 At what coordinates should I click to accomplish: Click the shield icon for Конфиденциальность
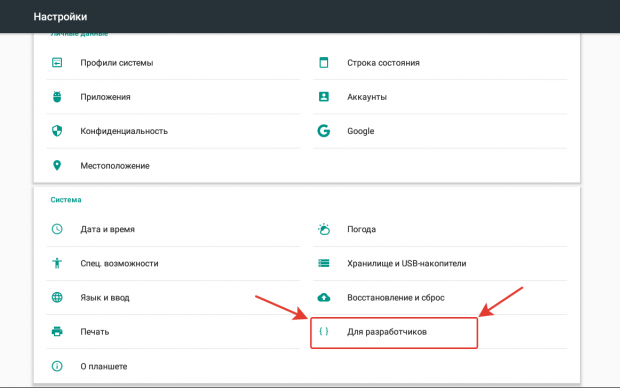[57, 131]
